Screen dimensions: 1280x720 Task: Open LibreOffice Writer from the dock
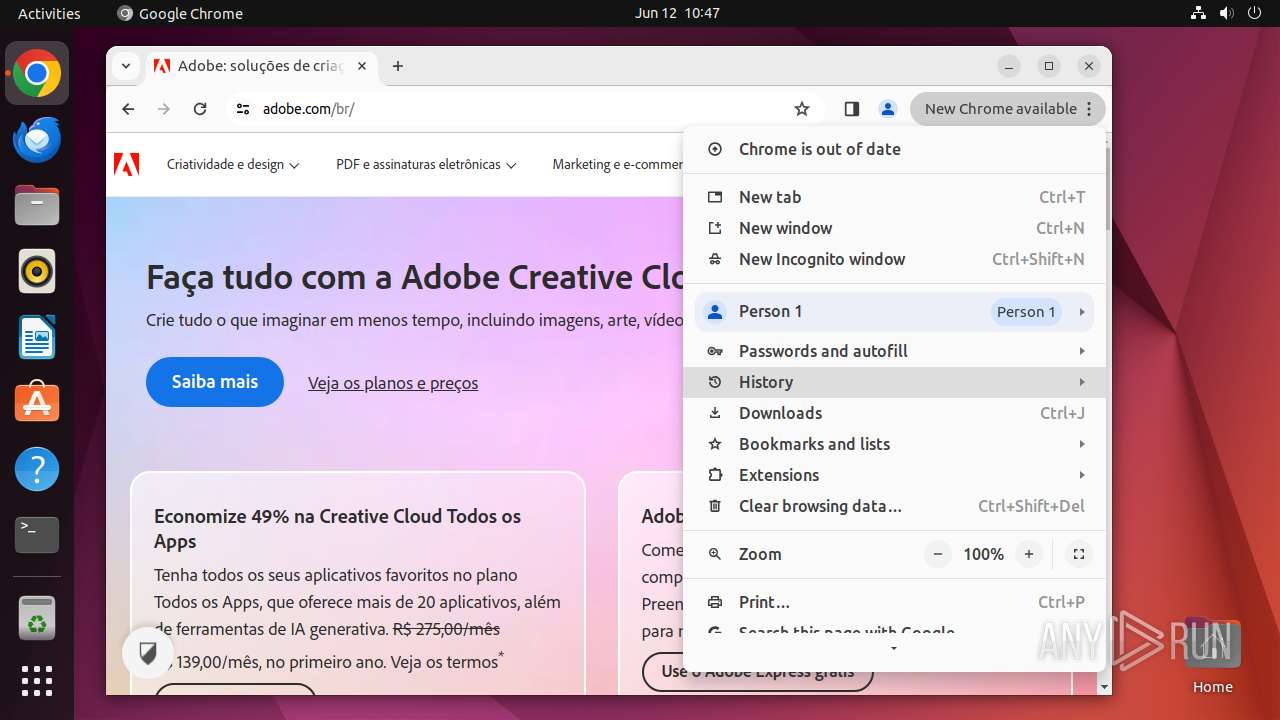tap(37, 337)
